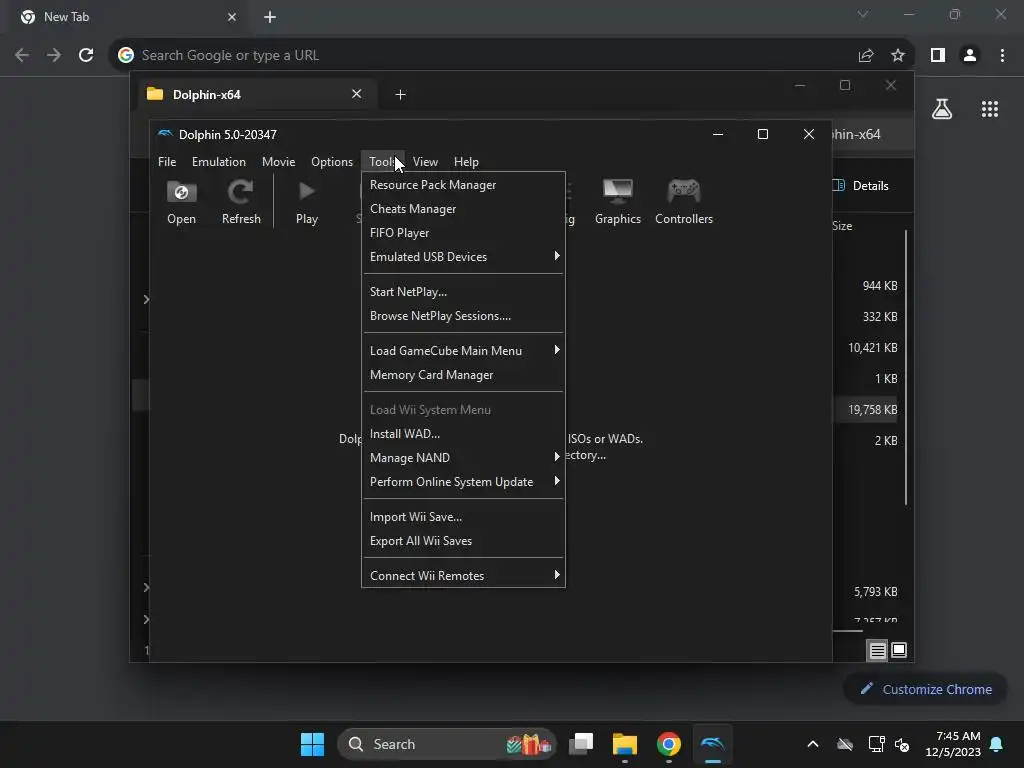Select FIFO Player menu entry
1024x768 pixels.
(463, 233)
